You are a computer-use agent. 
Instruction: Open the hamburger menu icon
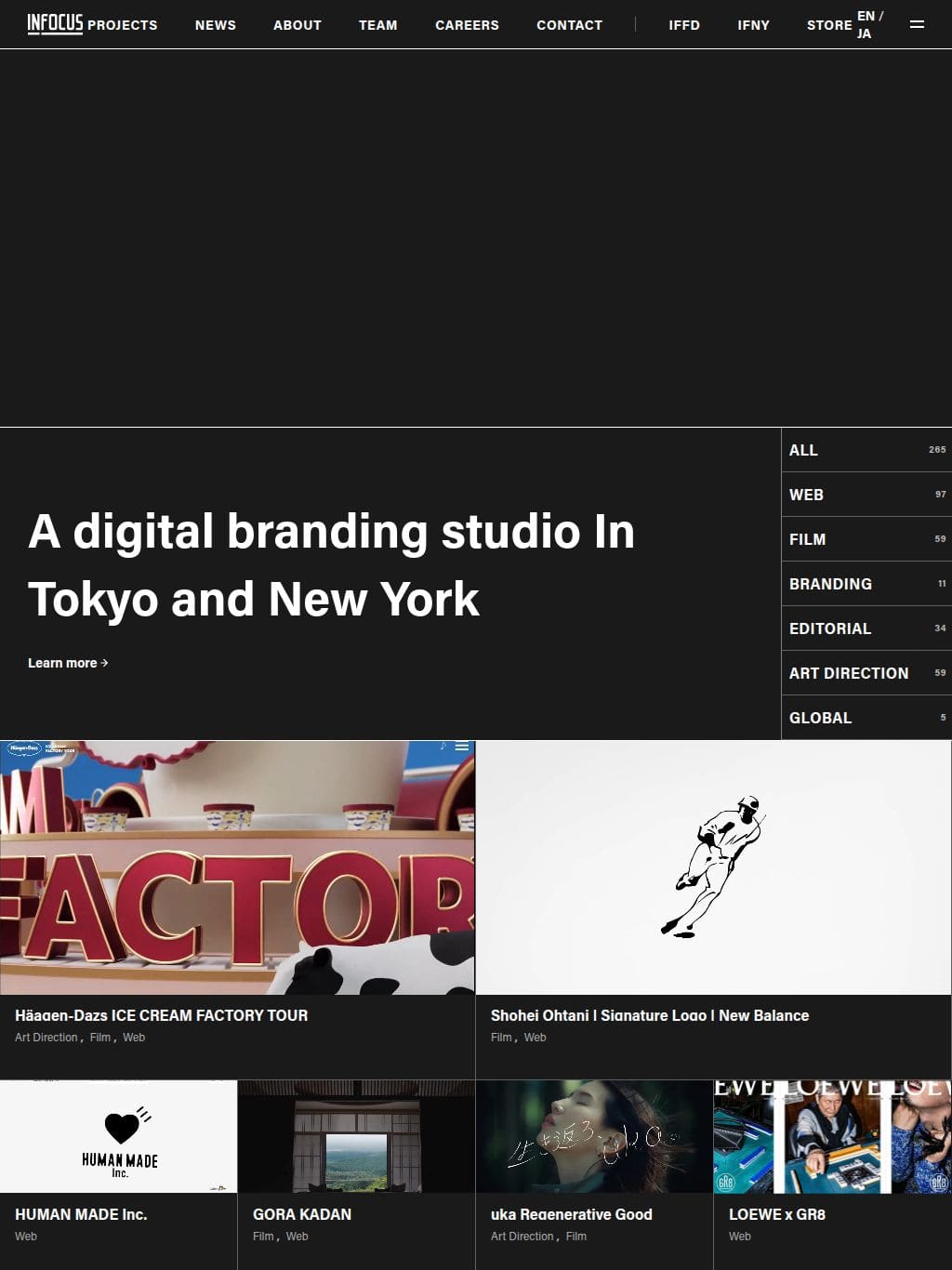pos(917,24)
